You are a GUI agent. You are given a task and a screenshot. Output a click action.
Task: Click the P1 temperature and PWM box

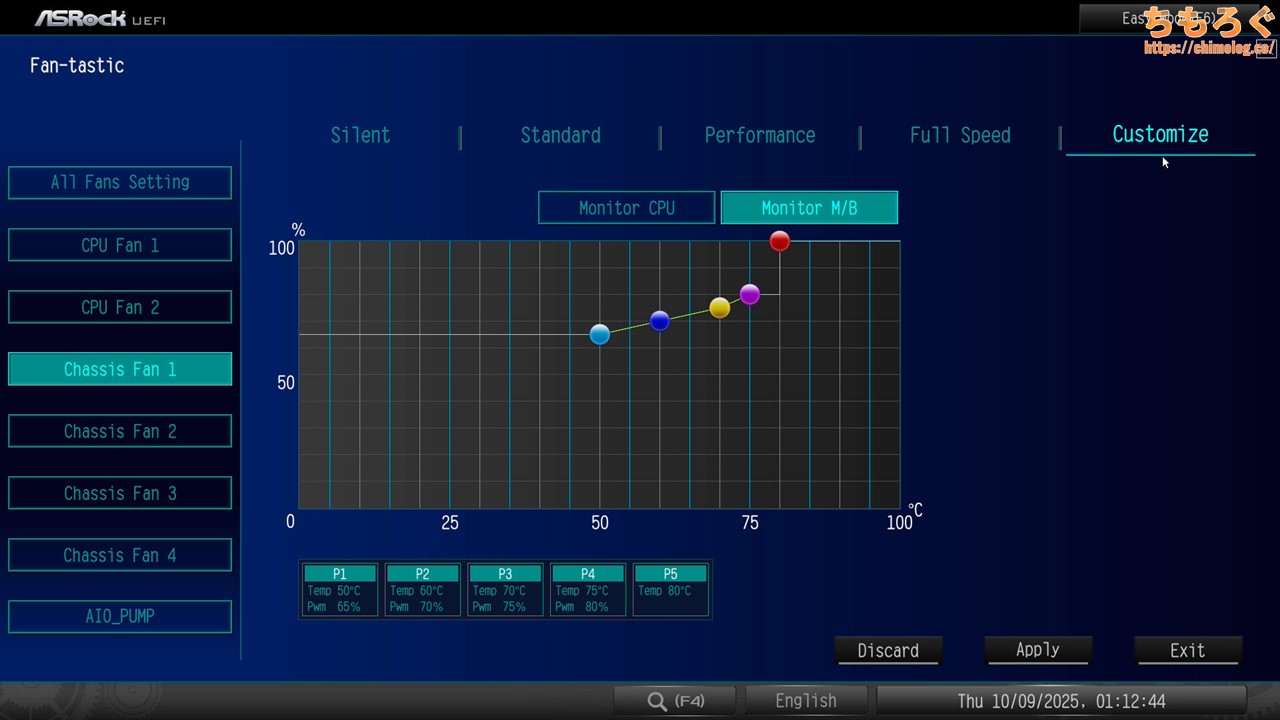tap(339, 590)
